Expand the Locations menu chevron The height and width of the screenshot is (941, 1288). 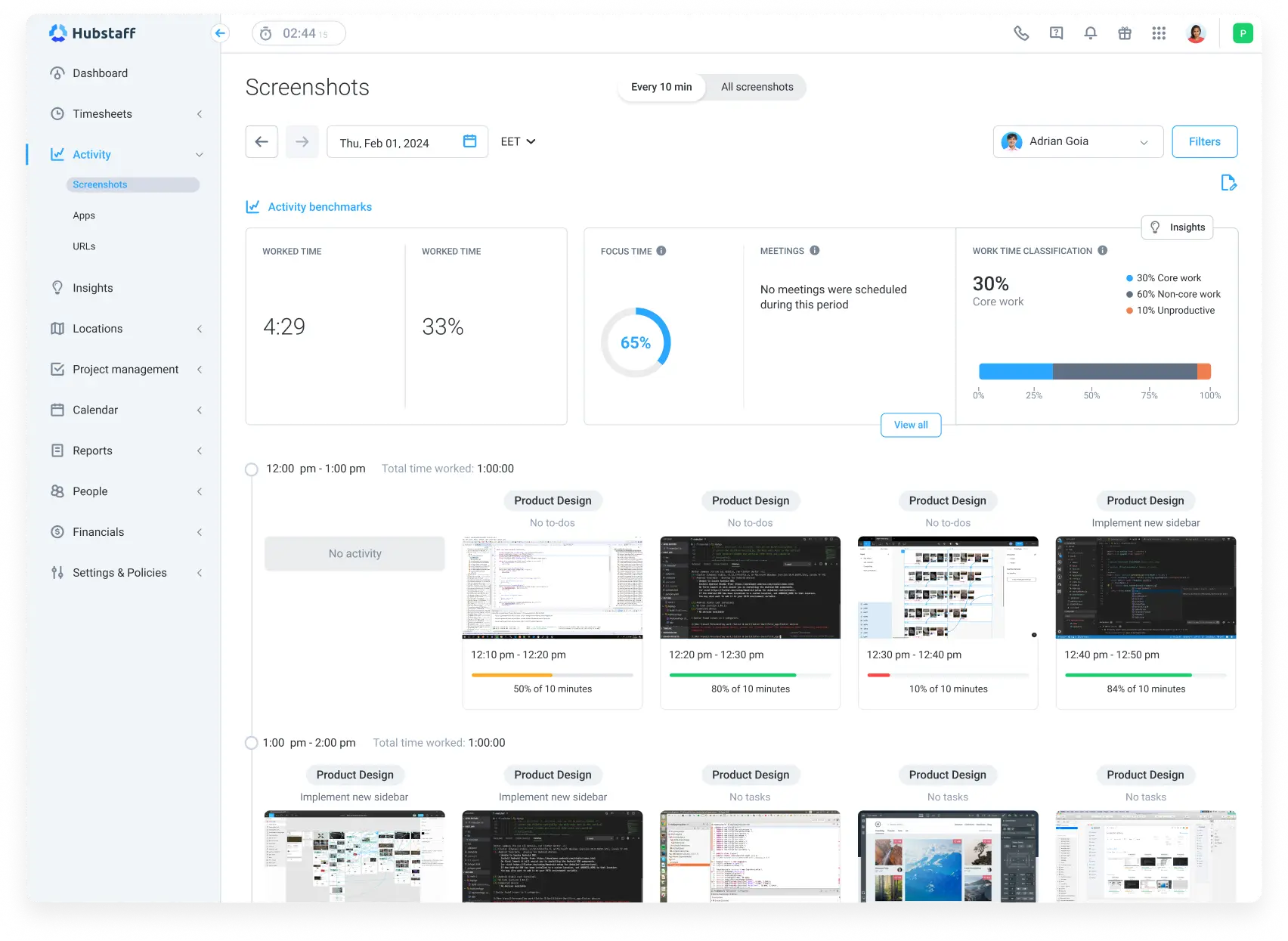tap(200, 329)
